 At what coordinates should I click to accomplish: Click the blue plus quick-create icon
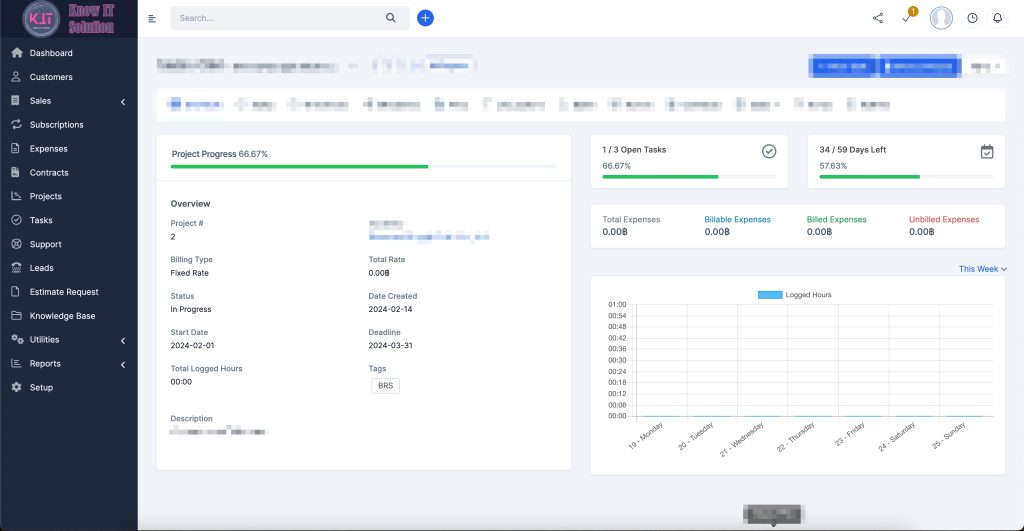[x=425, y=18]
